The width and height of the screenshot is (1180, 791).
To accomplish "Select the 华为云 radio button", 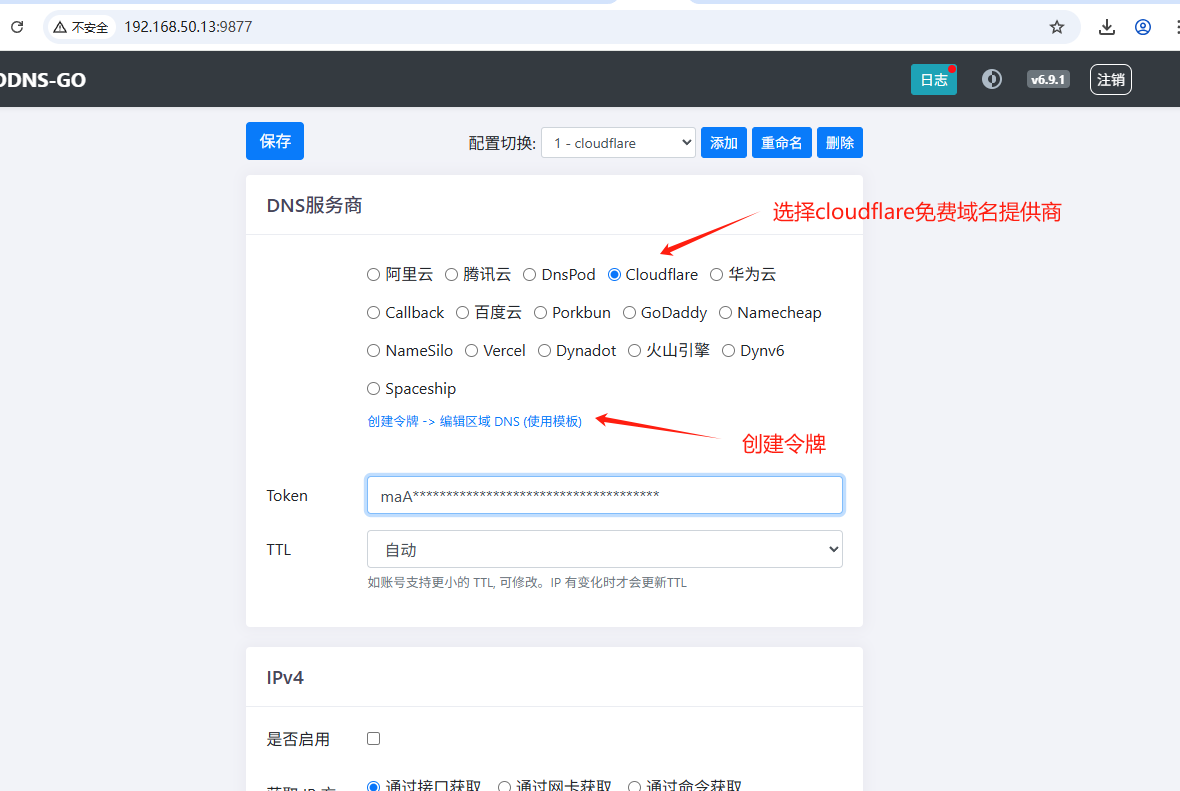I will [x=716, y=275].
